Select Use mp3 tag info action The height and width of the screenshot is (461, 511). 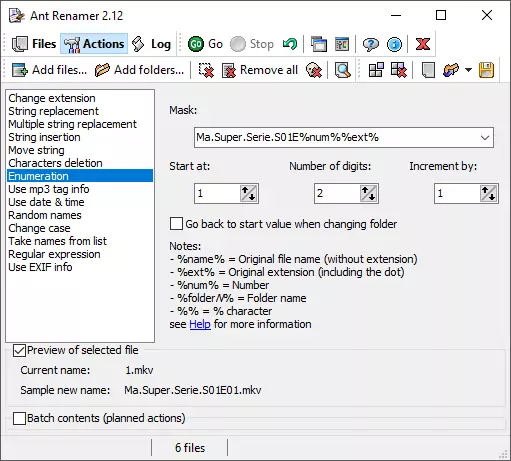click(80, 189)
